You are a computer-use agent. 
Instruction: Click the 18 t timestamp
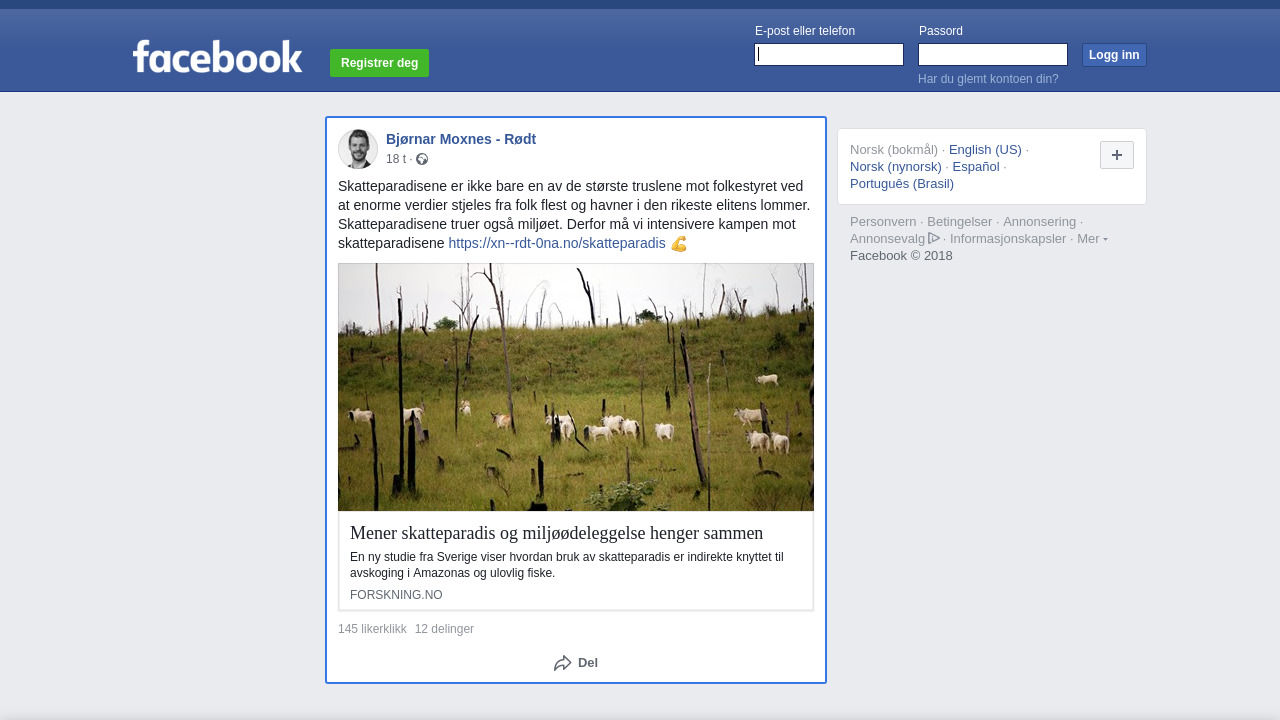click(x=396, y=159)
